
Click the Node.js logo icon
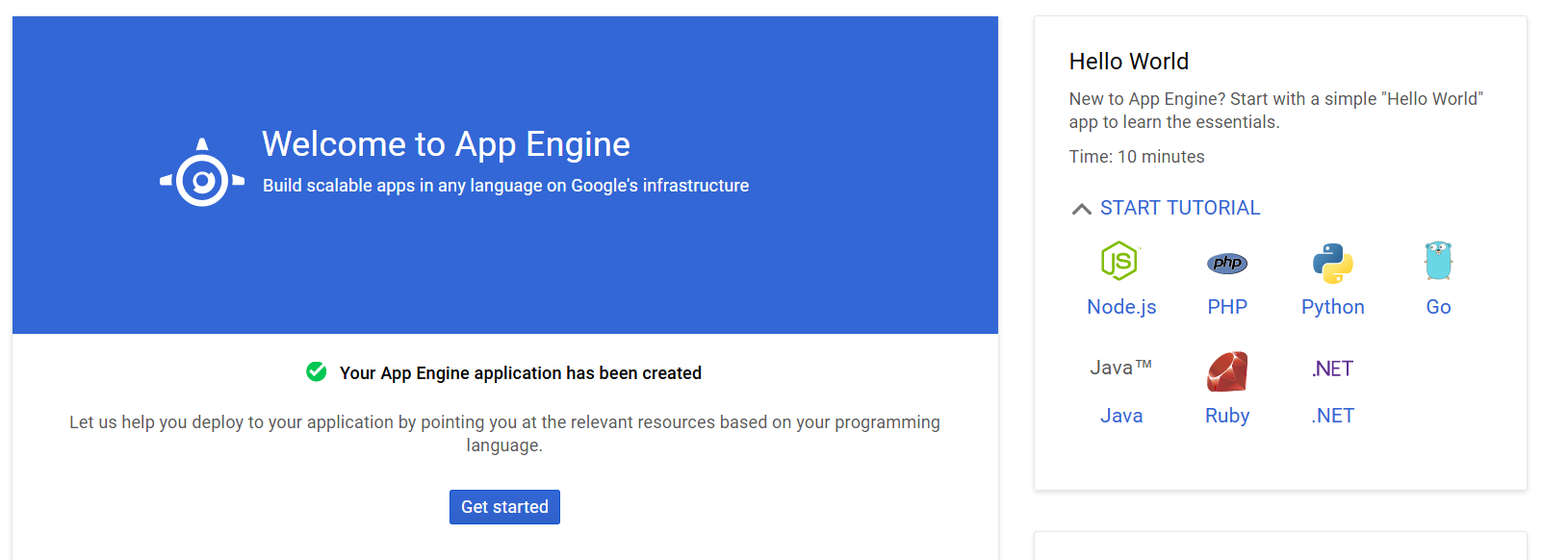(1120, 261)
